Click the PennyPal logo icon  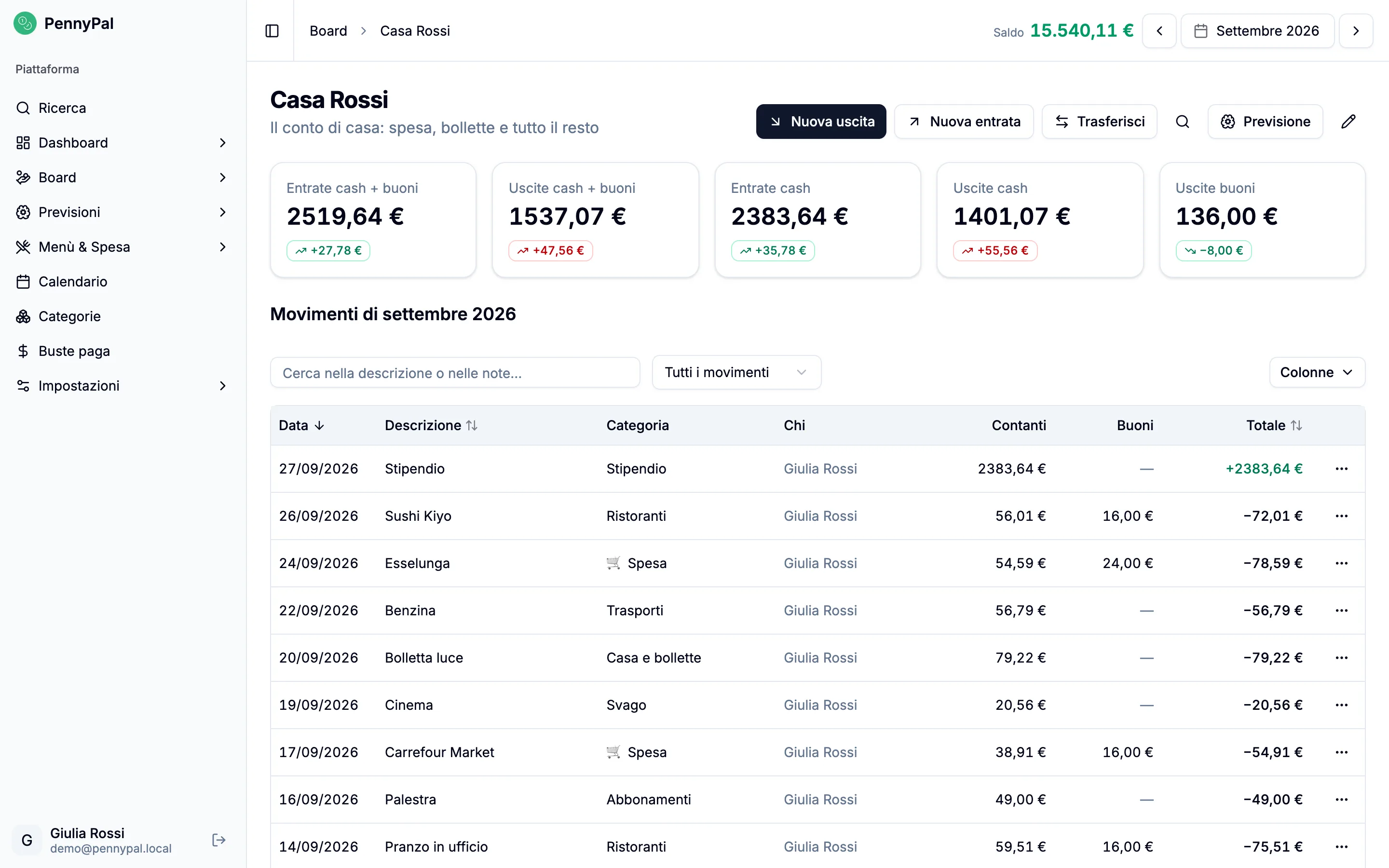pyautogui.click(x=25, y=24)
